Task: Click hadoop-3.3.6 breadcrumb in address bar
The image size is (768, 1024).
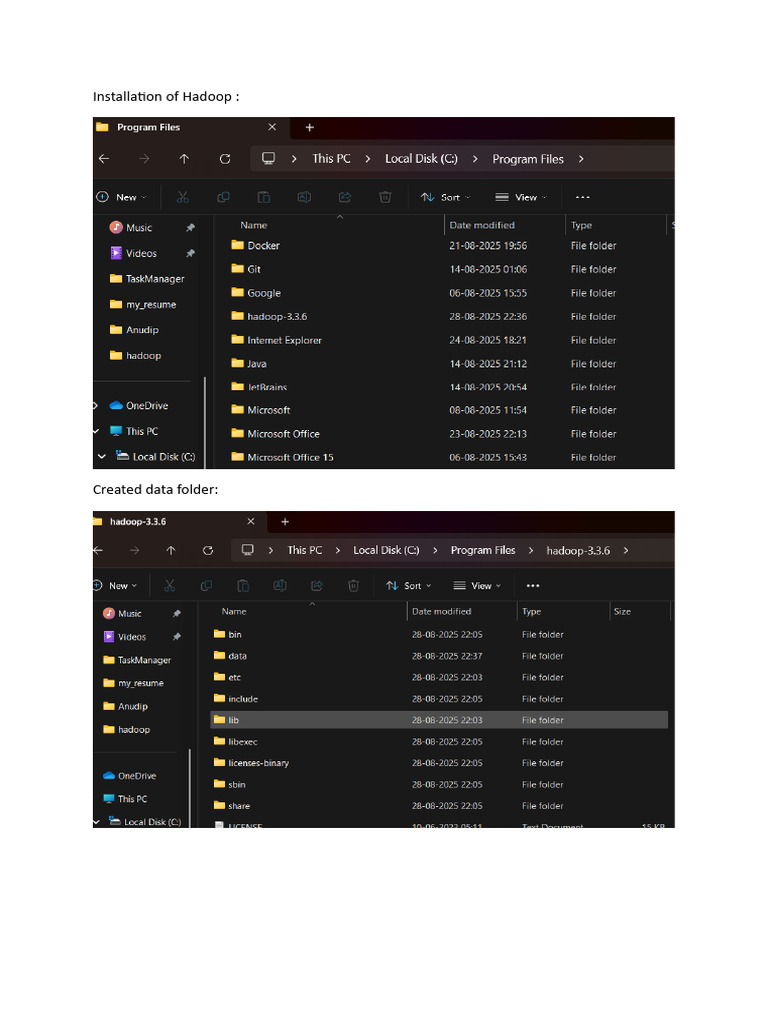Action: click(578, 551)
